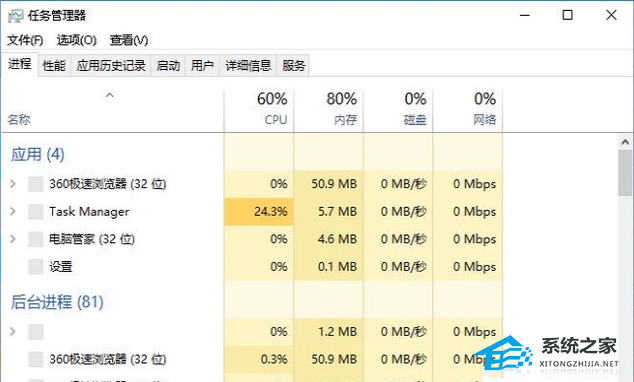Click the background 360极速浏览器 process icon
The height and width of the screenshot is (382, 634).
click(x=36, y=359)
